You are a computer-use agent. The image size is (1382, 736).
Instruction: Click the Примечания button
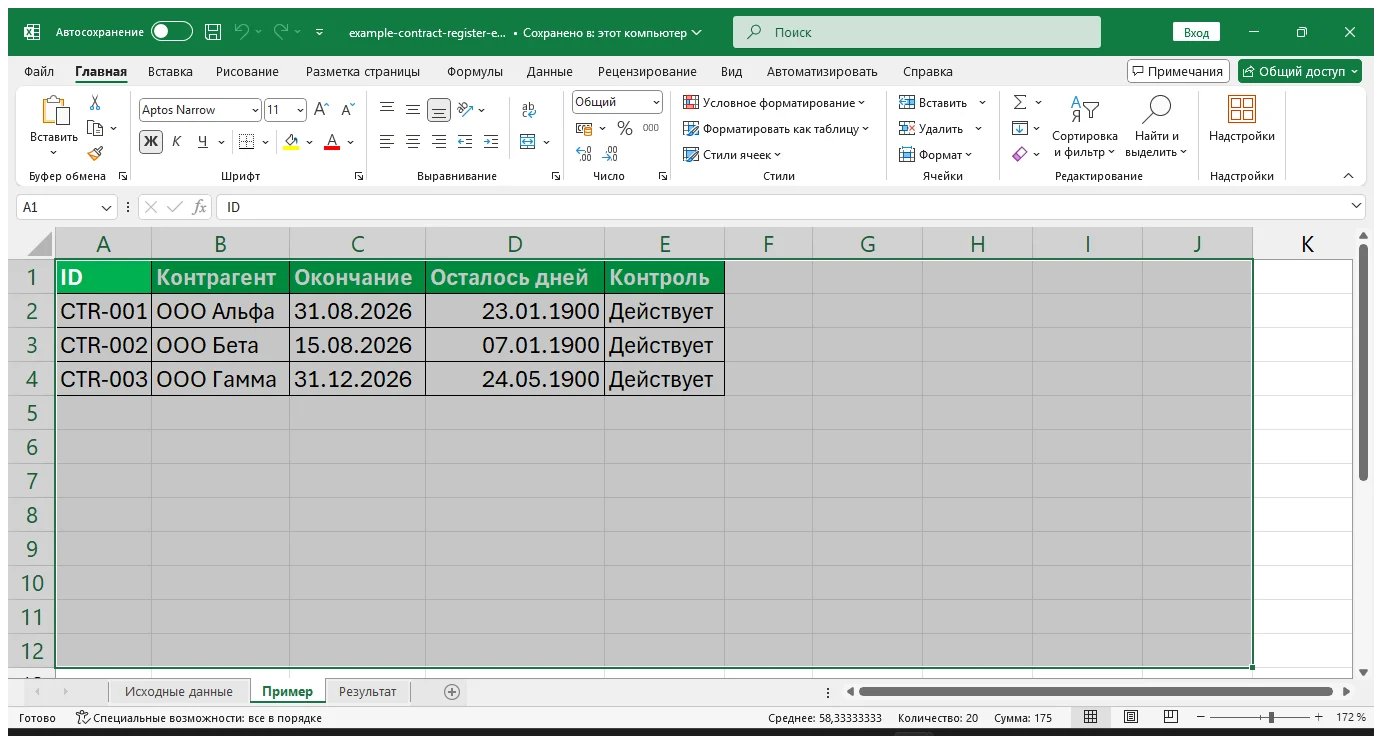[x=1178, y=71]
